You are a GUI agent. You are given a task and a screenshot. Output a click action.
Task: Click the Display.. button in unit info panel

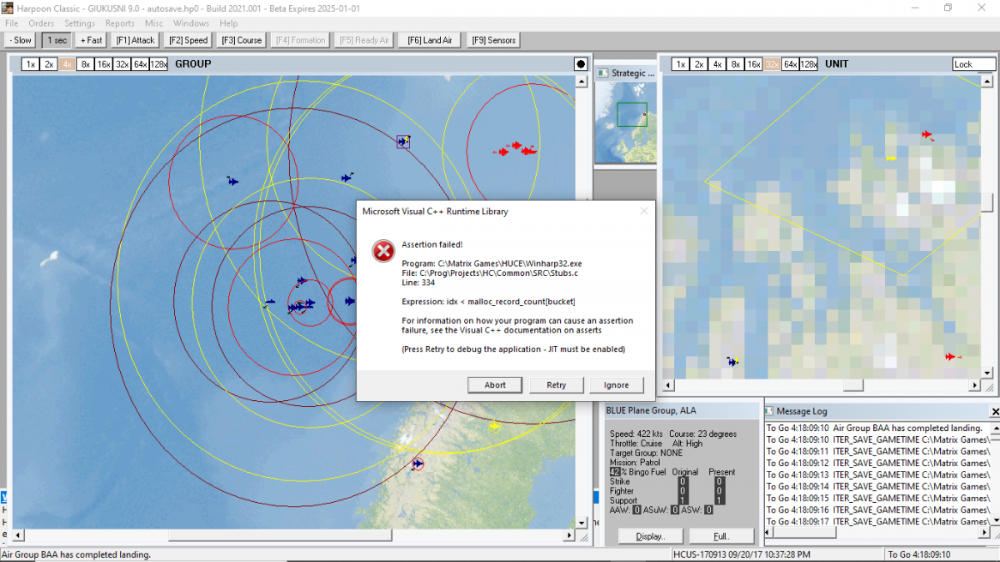650,536
